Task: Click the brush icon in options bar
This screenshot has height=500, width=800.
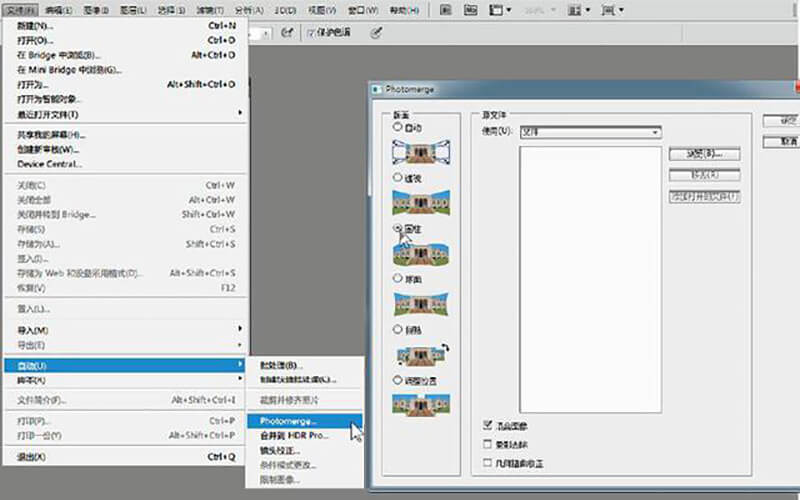Action: pos(376,32)
